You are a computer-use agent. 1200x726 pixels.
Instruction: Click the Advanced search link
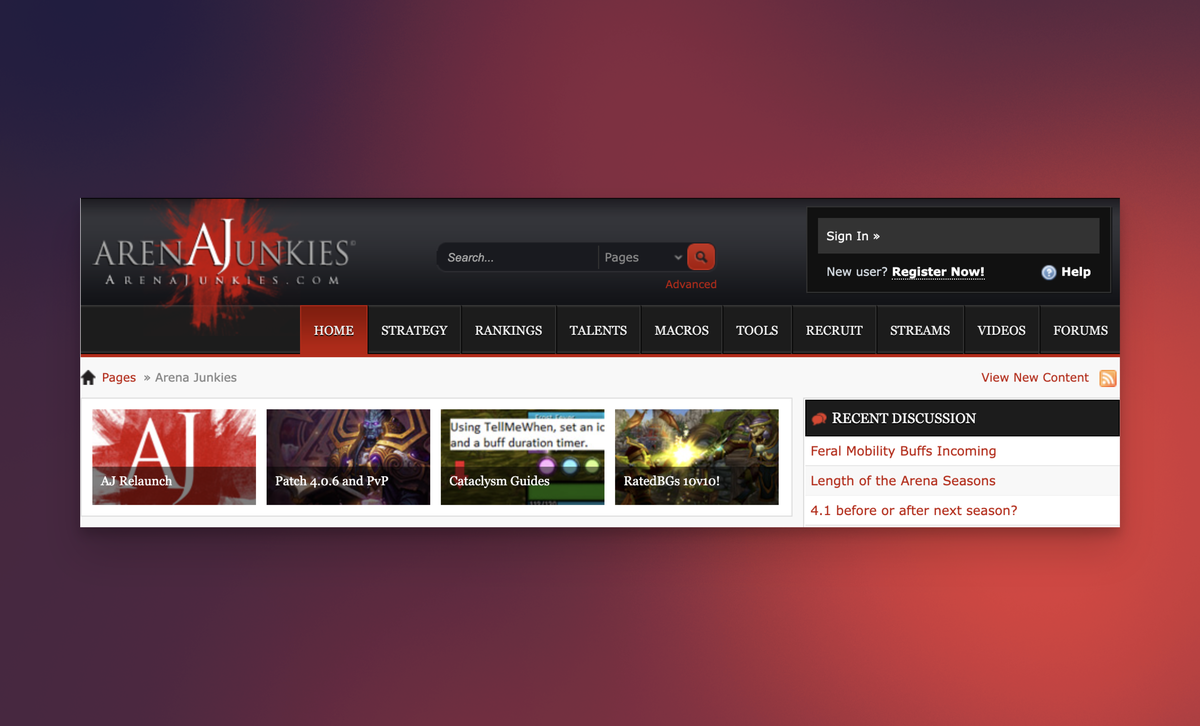tap(691, 284)
